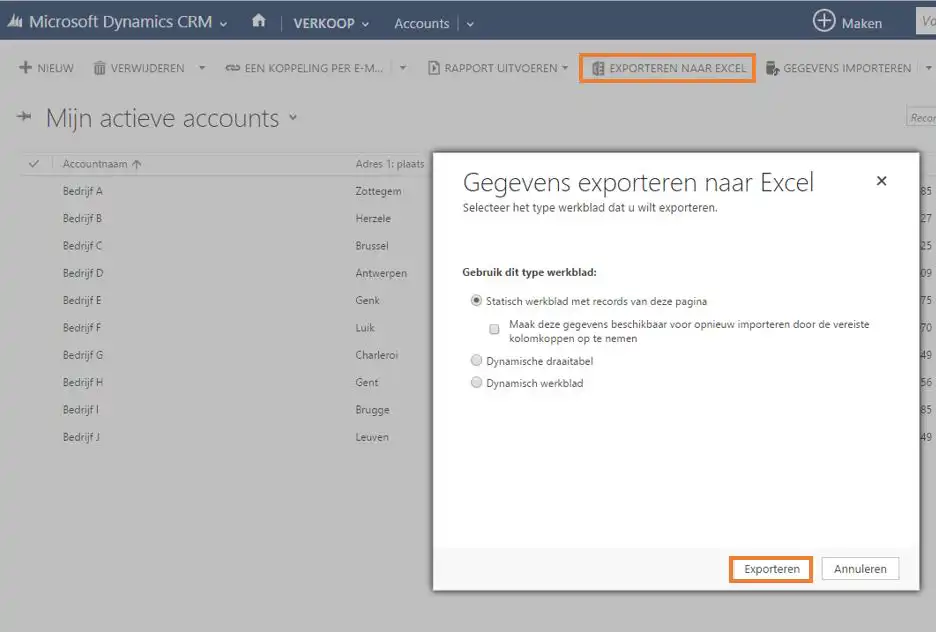Expand the Mijn actieve accounts view selector

[293, 118]
